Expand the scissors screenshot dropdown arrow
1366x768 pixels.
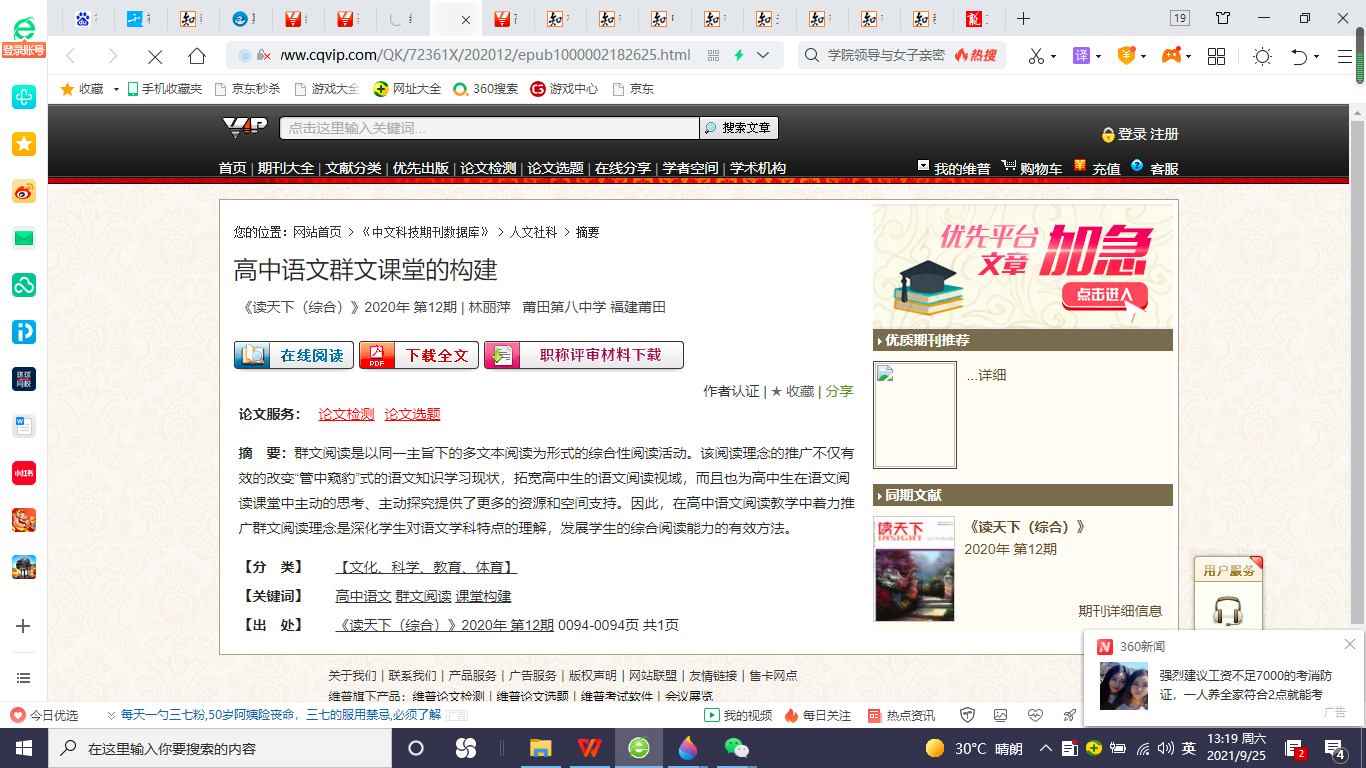[x=1054, y=56]
